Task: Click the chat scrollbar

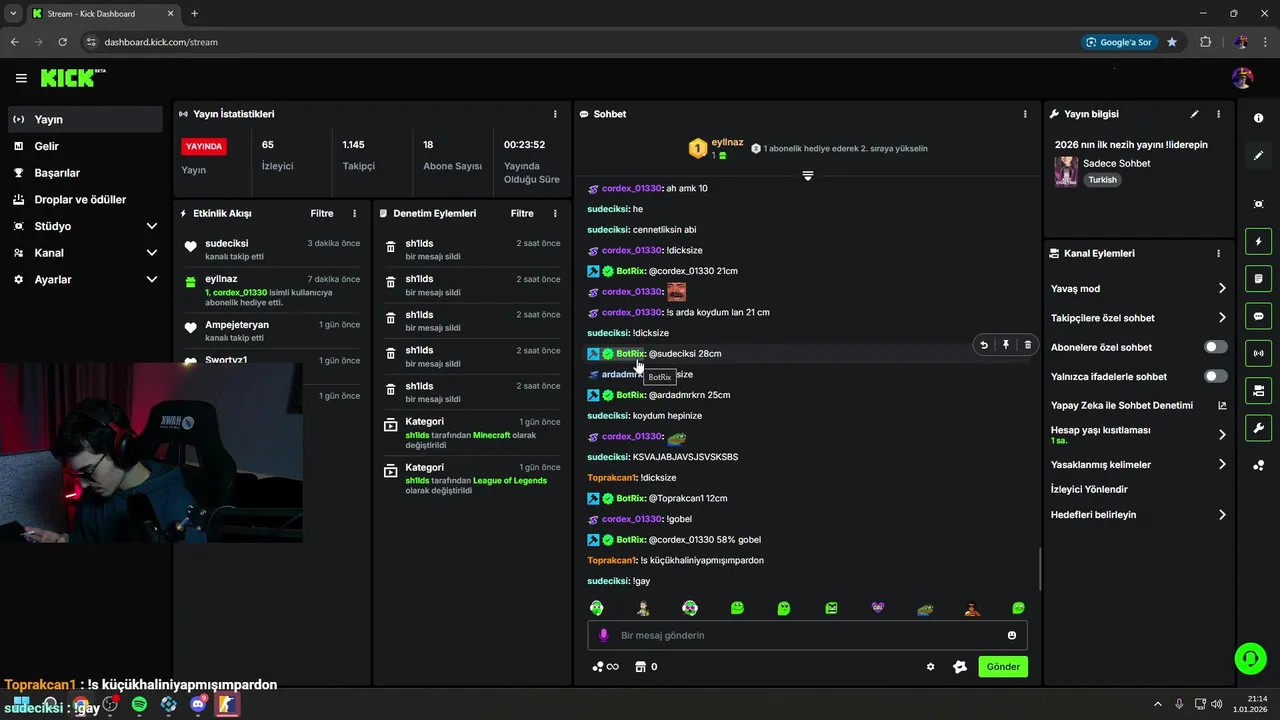Action: coord(1040,568)
